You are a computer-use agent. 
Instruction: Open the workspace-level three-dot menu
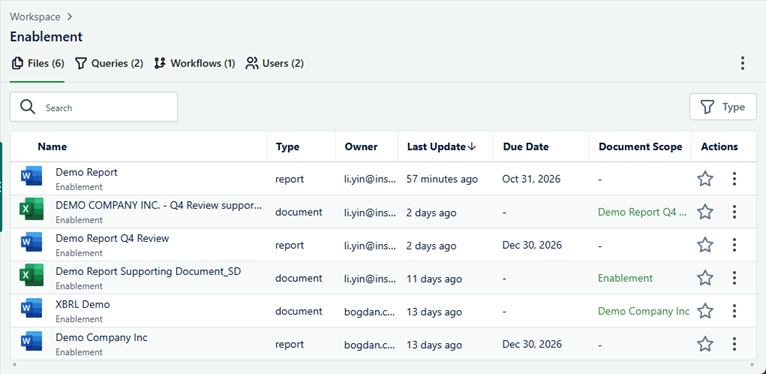[x=743, y=63]
